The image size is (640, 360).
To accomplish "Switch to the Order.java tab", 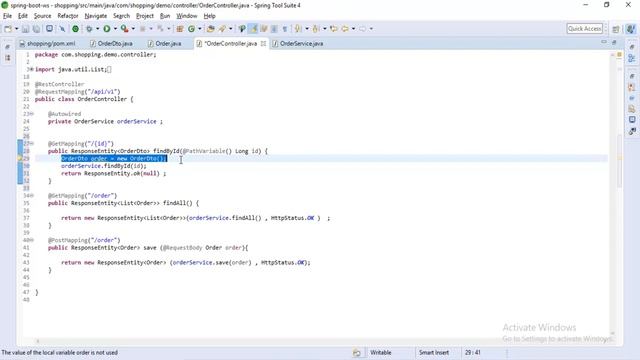I will point(164,43).
